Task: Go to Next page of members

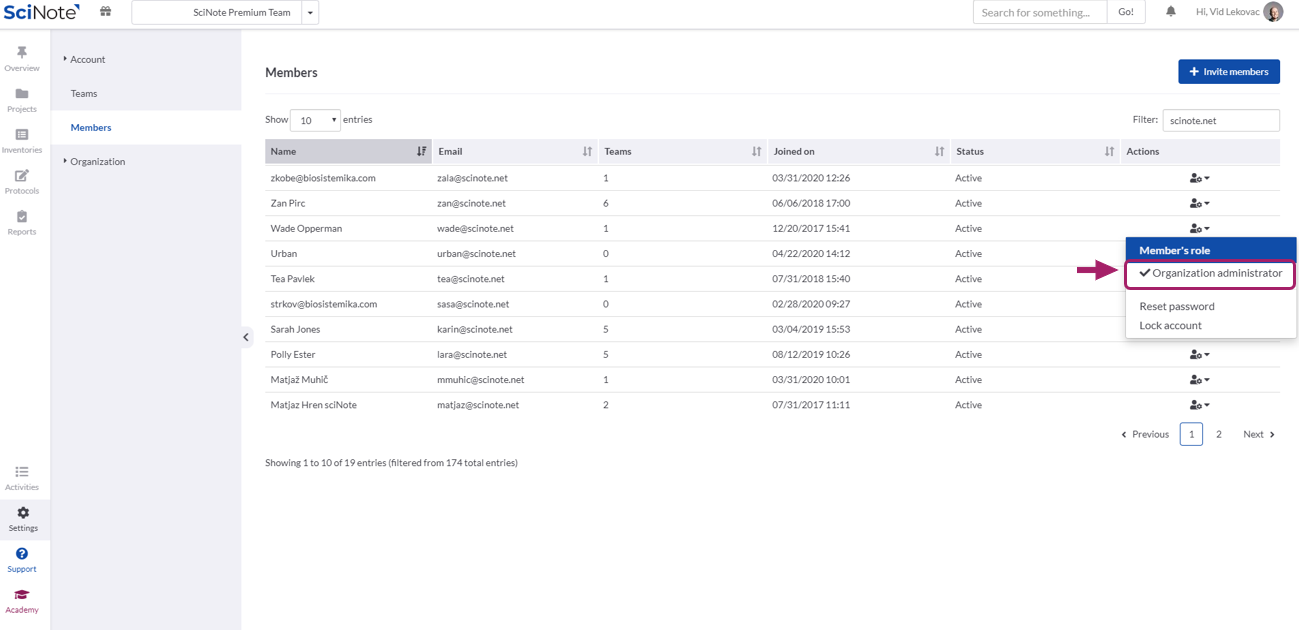Action: (1259, 434)
